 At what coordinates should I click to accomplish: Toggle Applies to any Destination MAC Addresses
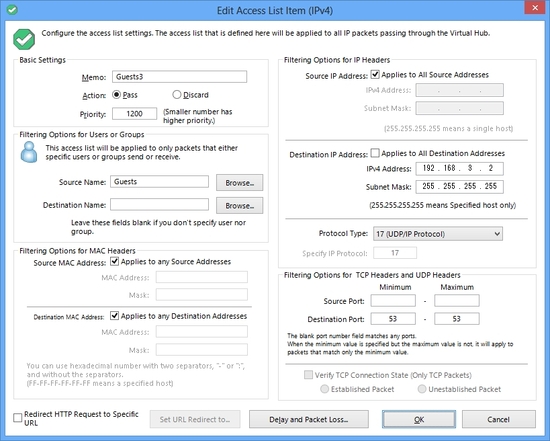pos(114,316)
